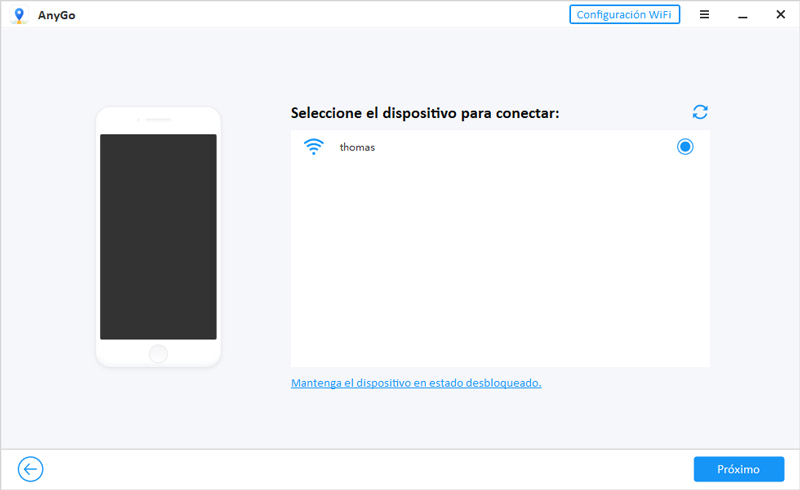The width and height of the screenshot is (800, 490).
Task: Open the 'Mantenga el dispositivo' unlock link
Action: click(x=416, y=383)
